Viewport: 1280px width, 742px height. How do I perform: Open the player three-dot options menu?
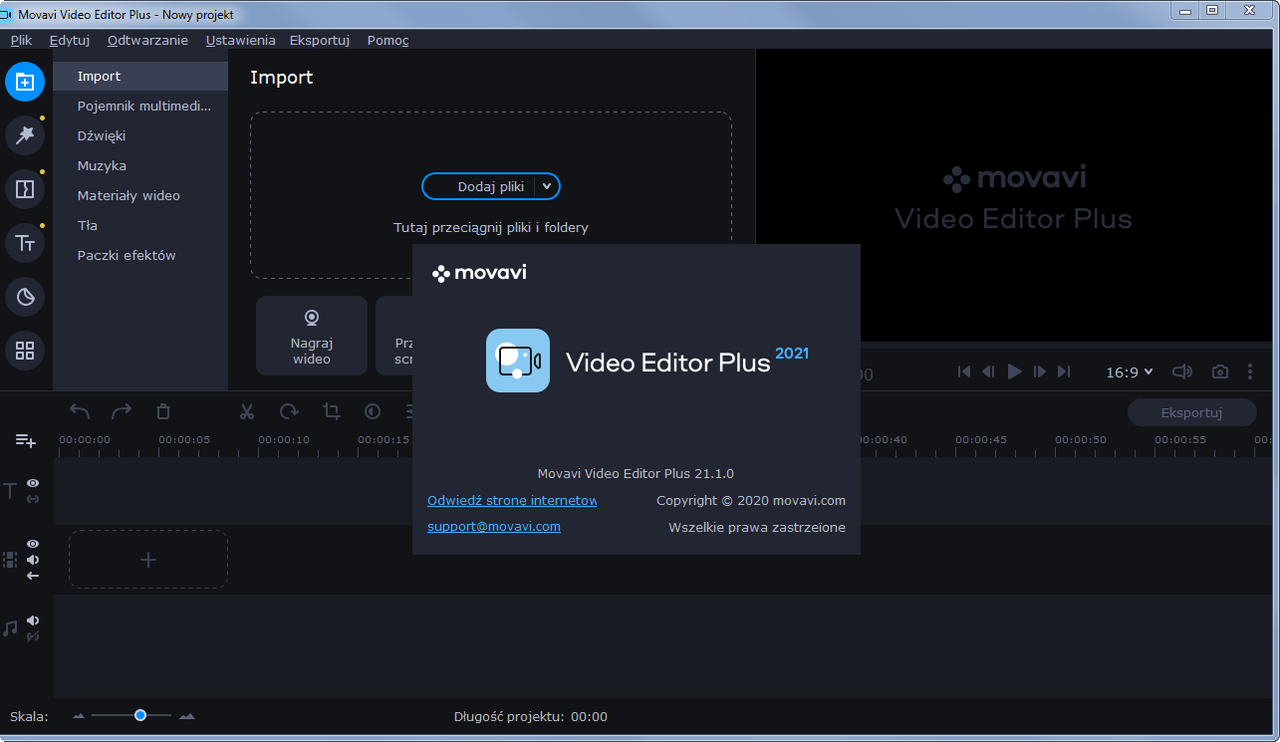1250,372
